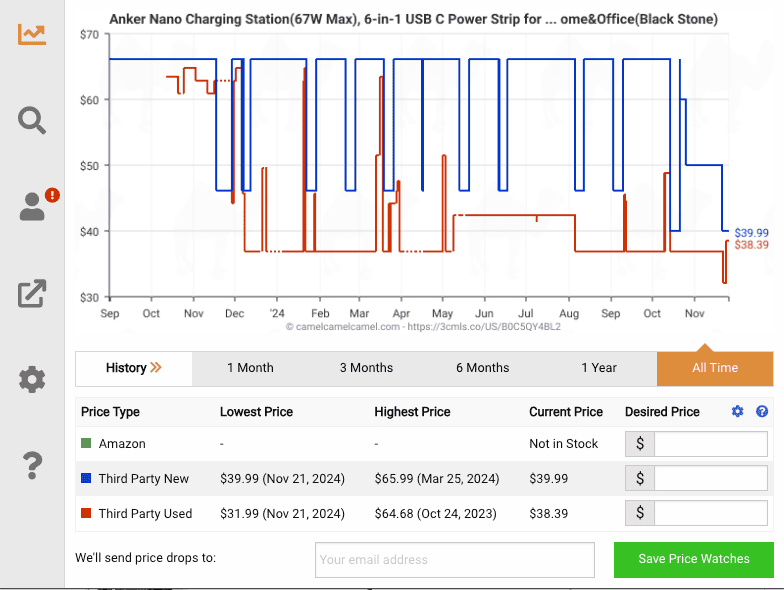784x590 pixels.
Task: Open the price chart icon in sidebar
Action: [x=32, y=34]
